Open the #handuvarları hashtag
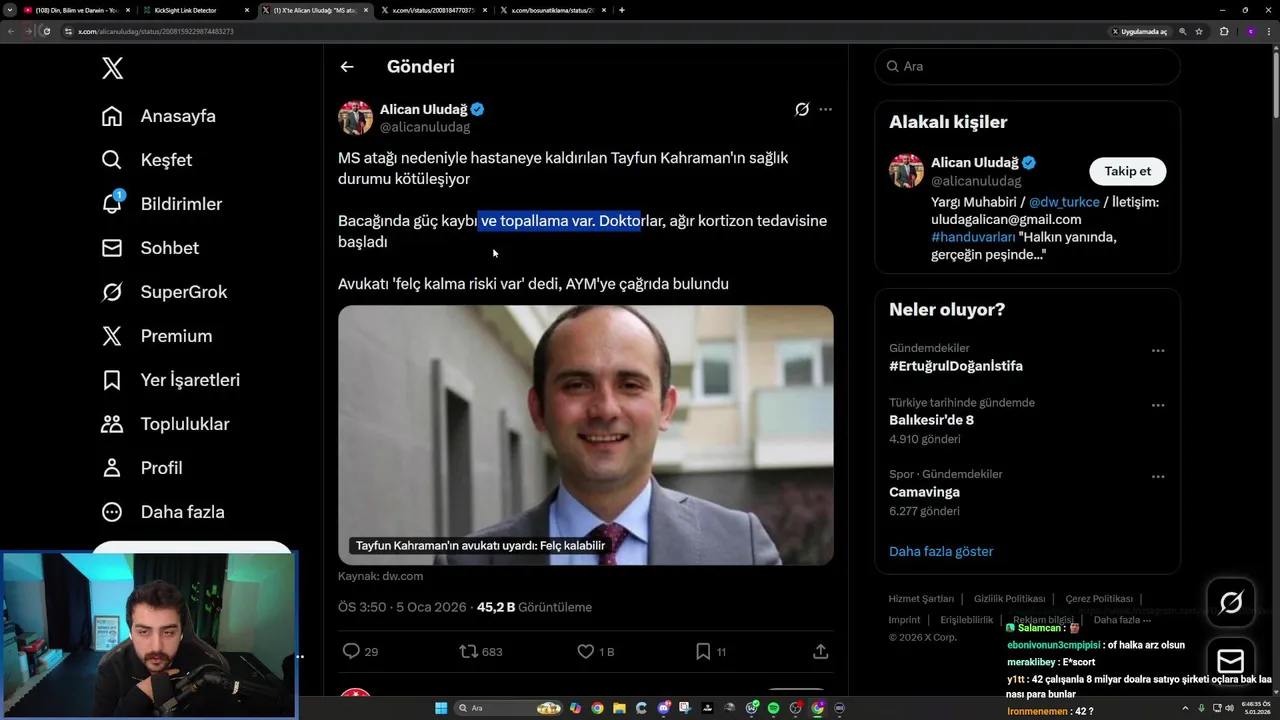This screenshot has height=720, width=1280. coord(973,237)
